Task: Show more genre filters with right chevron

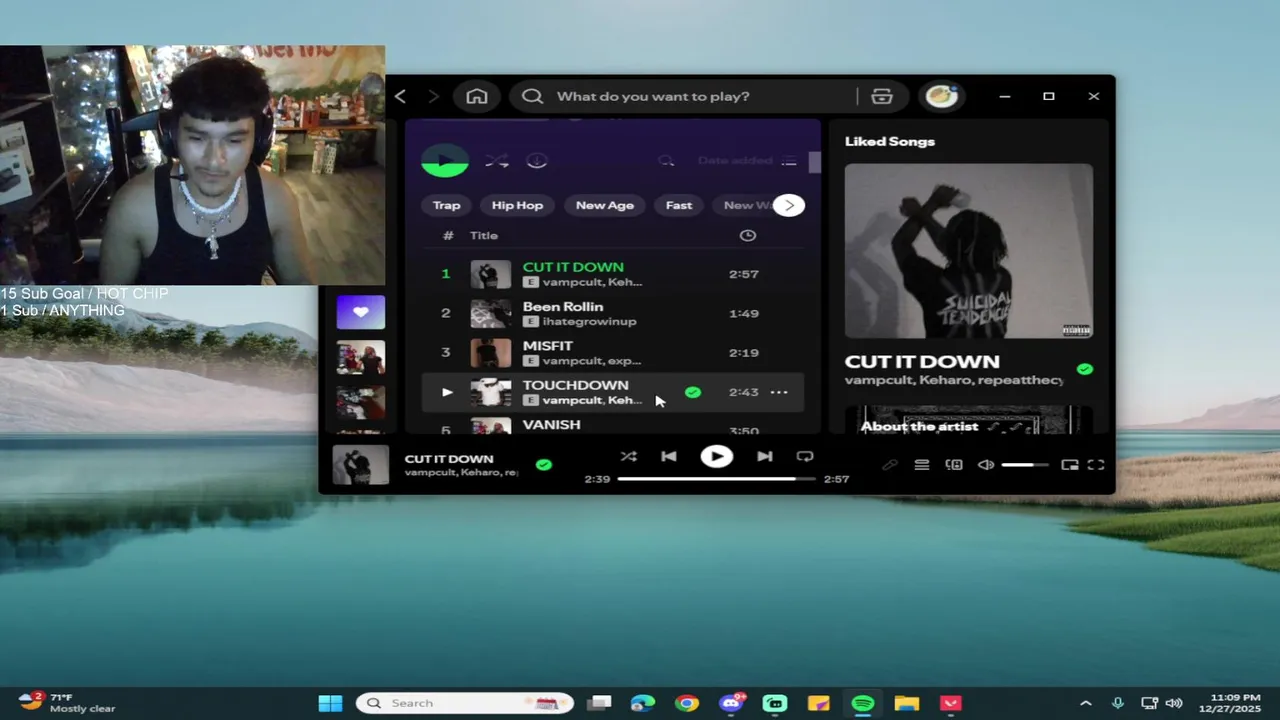Action: [789, 205]
